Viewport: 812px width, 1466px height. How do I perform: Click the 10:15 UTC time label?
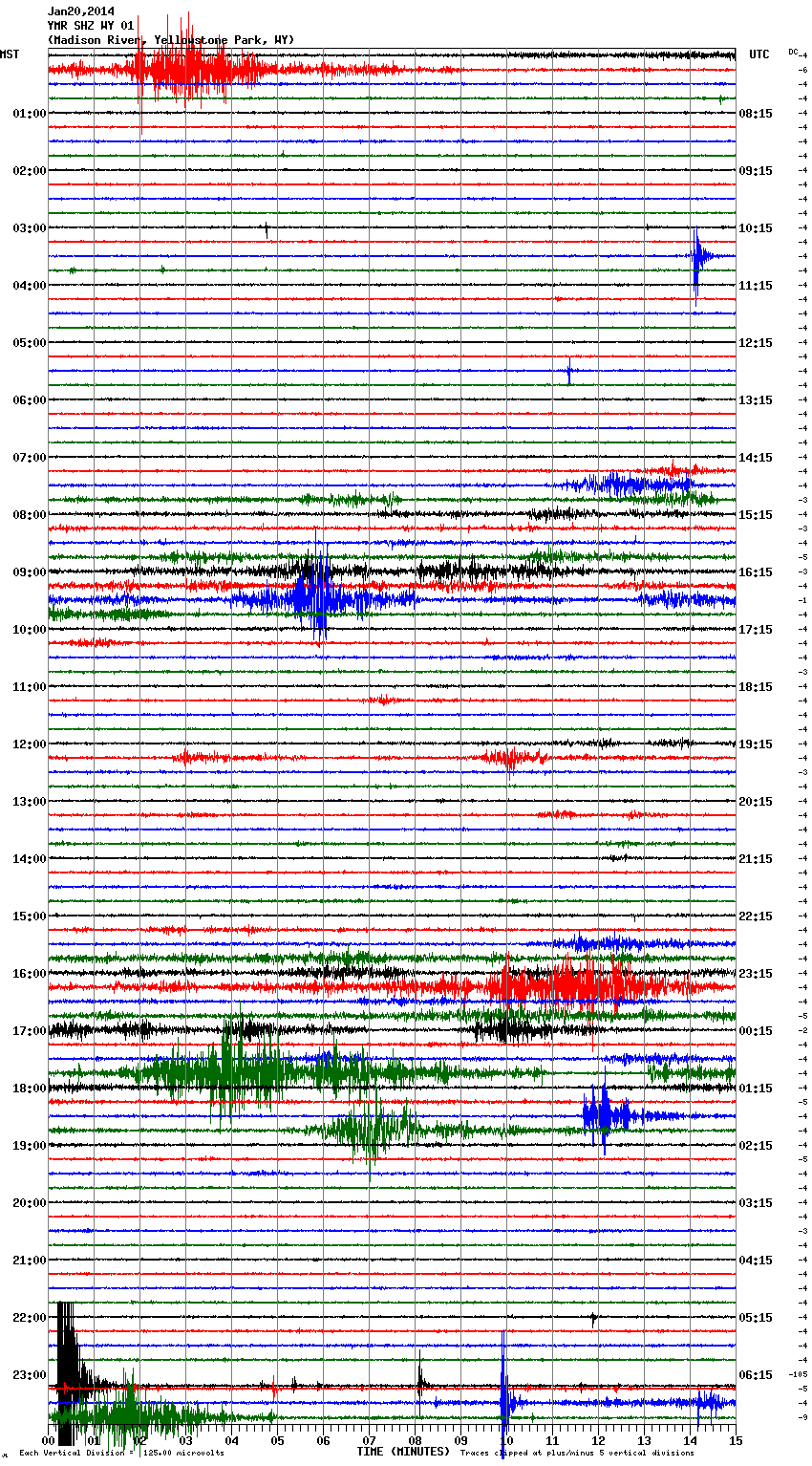point(756,228)
